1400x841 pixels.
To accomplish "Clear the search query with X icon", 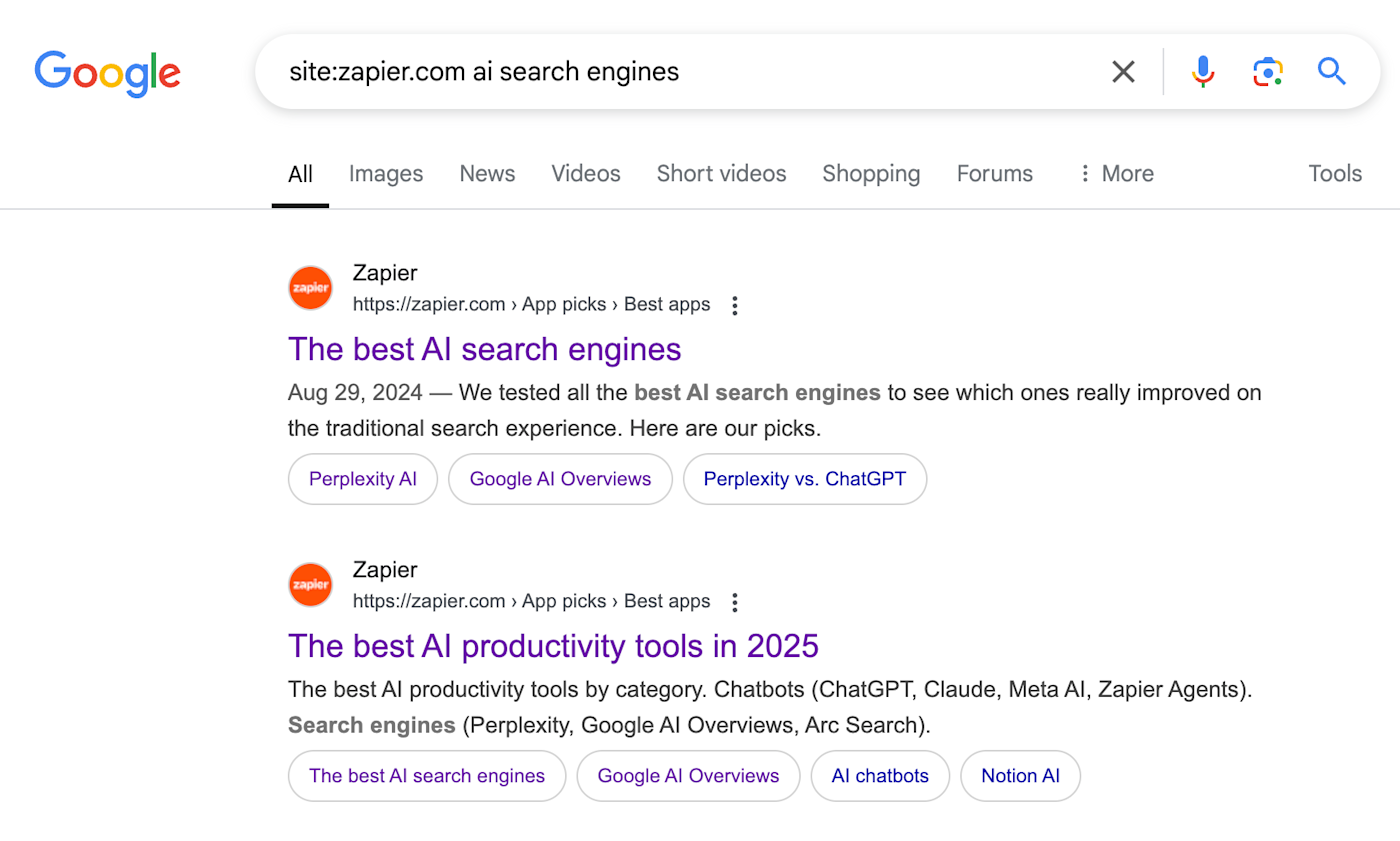I will pos(1124,71).
